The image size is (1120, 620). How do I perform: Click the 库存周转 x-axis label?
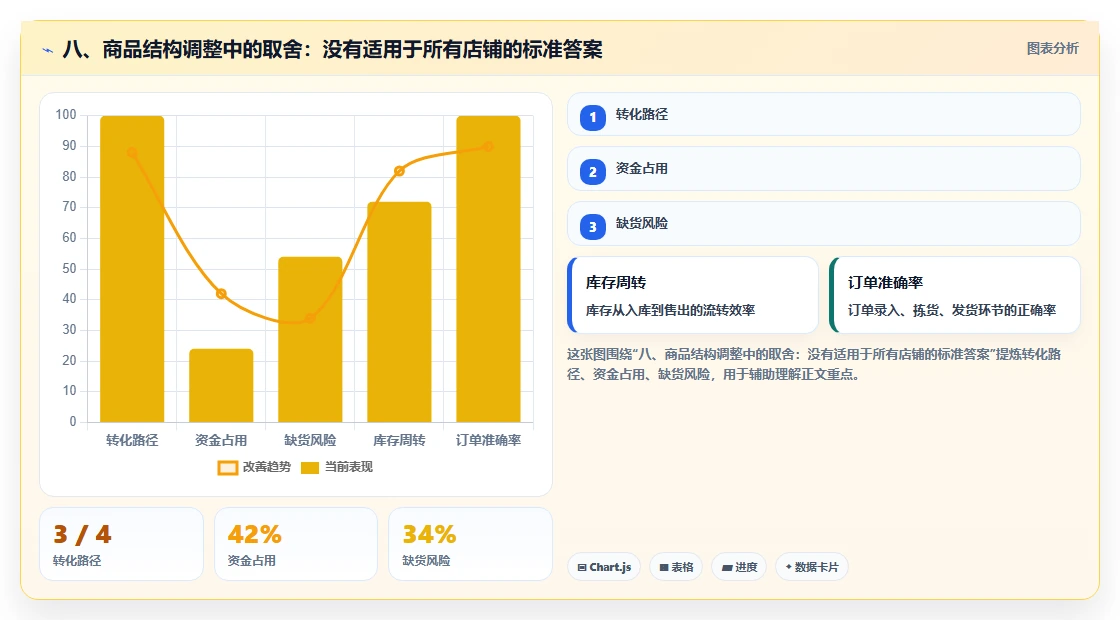399,441
